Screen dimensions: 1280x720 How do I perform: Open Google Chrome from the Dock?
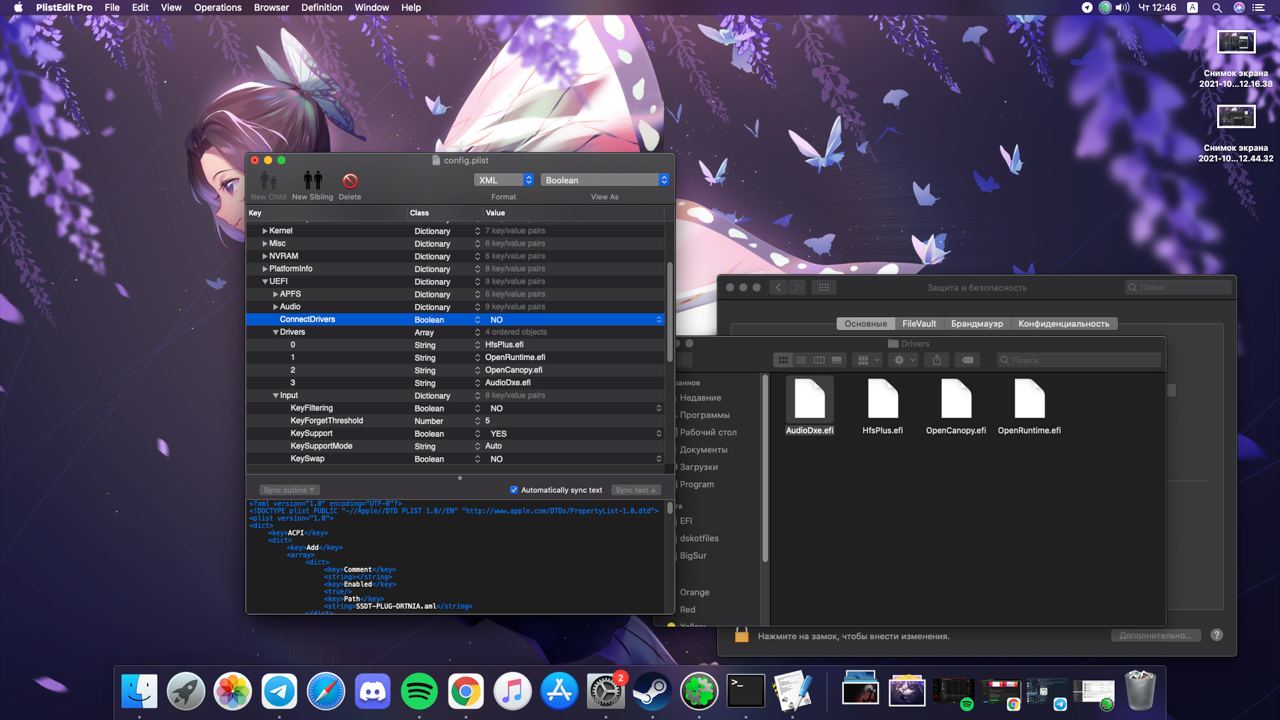pyautogui.click(x=466, y=691)
